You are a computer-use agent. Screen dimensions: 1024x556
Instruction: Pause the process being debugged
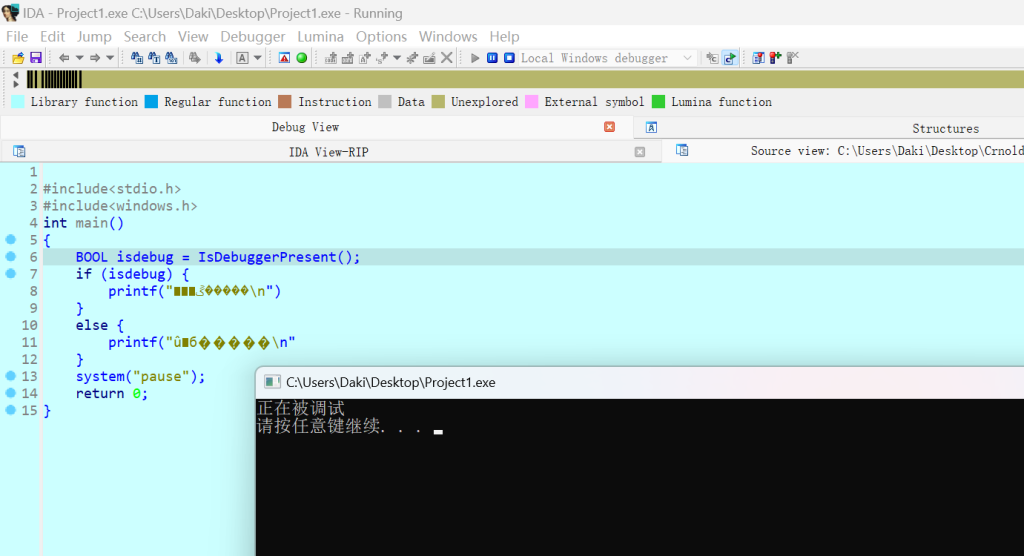tap(492, 58)
